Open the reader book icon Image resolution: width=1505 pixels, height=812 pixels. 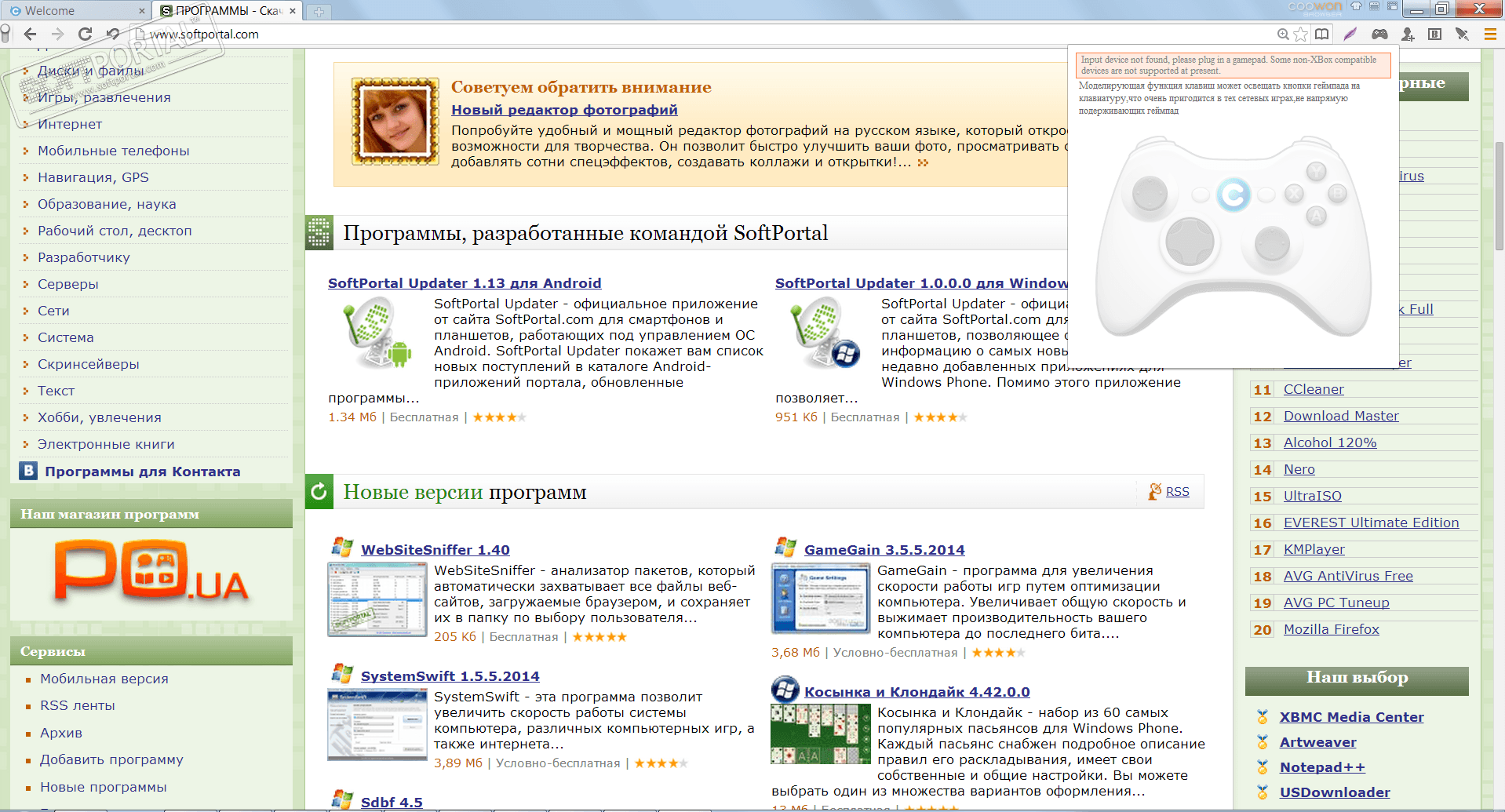click(x=1322, y=34)
